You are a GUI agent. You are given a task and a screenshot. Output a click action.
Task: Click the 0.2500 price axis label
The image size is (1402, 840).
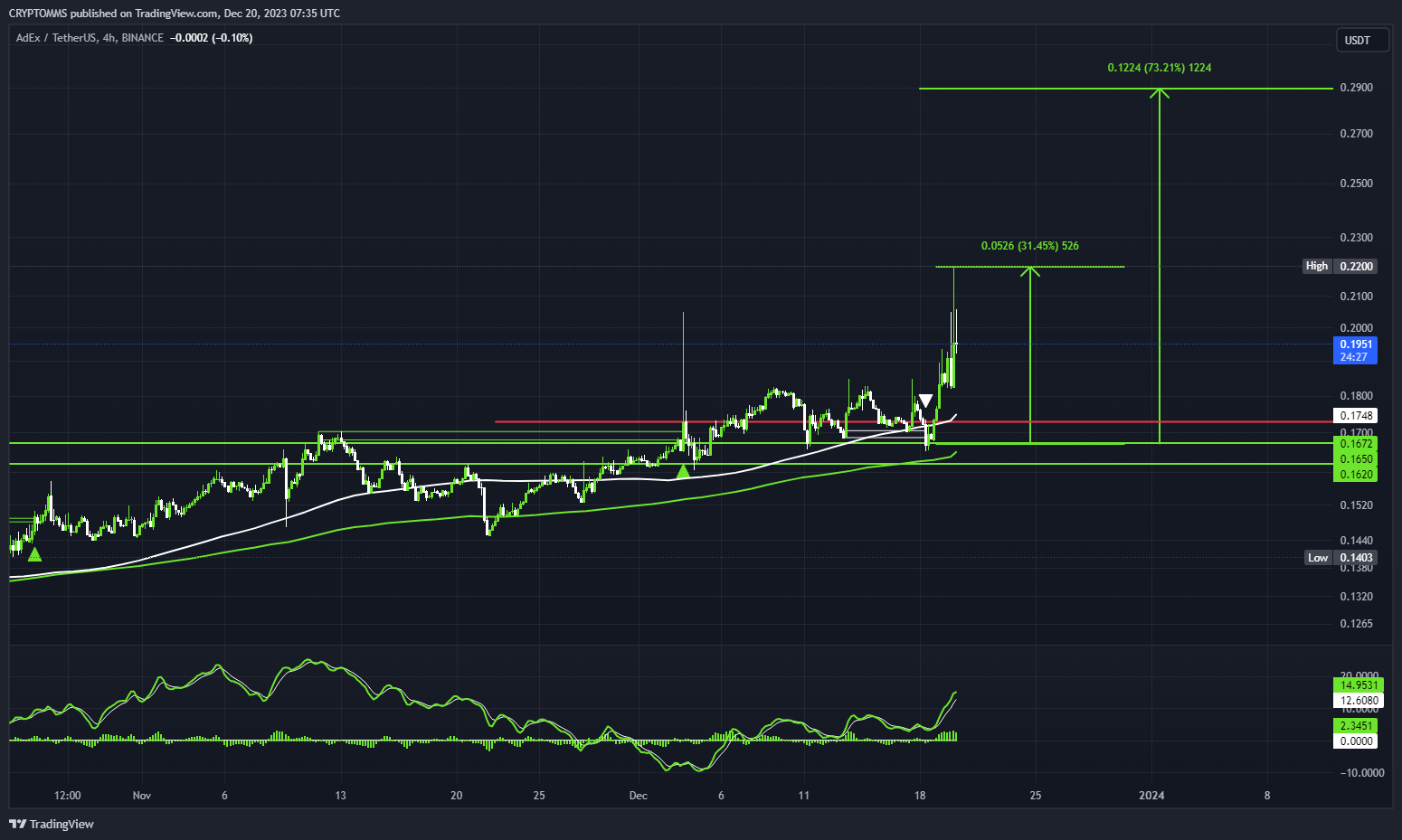1356,184
